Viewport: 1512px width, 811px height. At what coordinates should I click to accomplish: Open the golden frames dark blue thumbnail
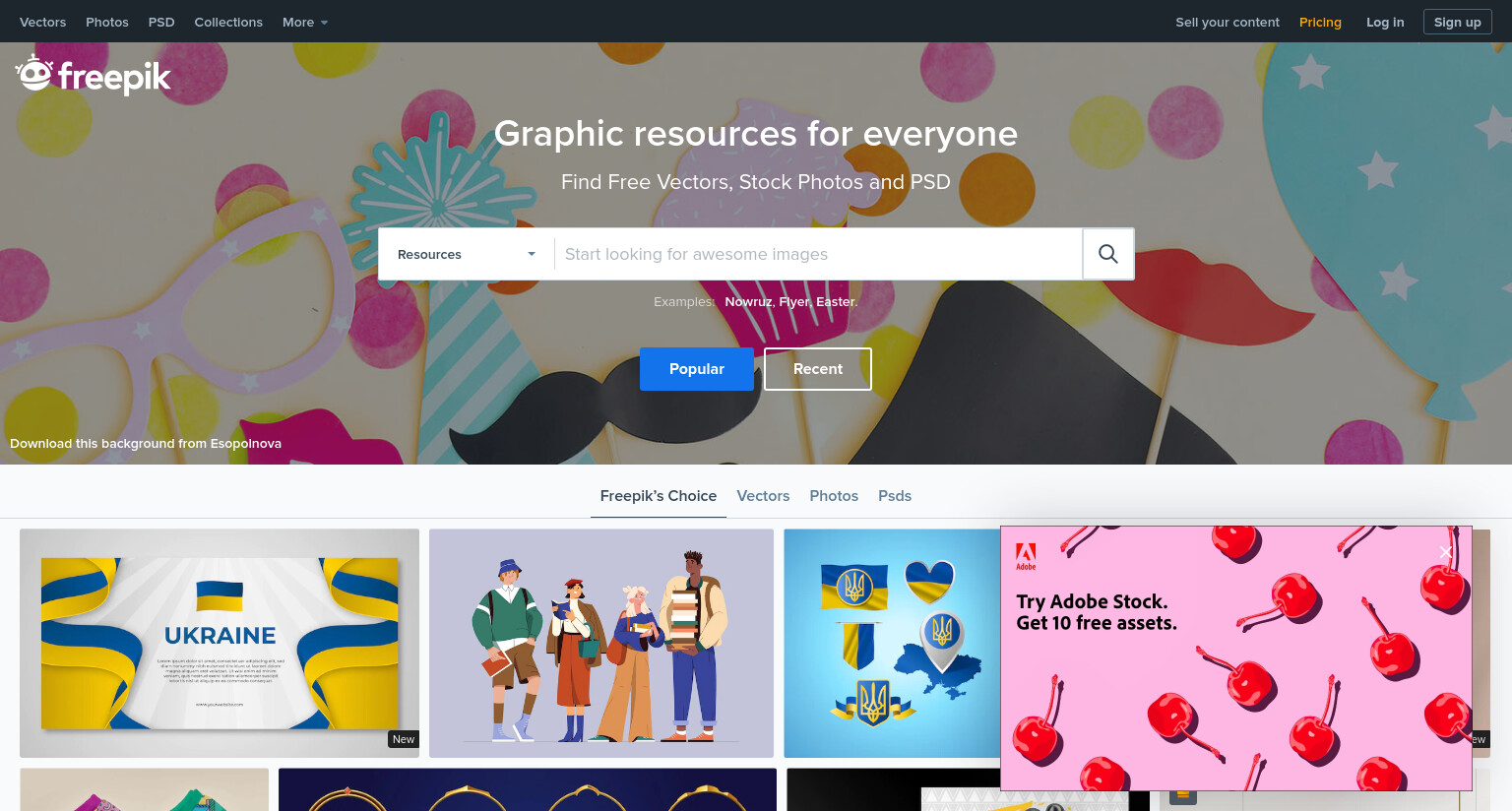(528, 789)
